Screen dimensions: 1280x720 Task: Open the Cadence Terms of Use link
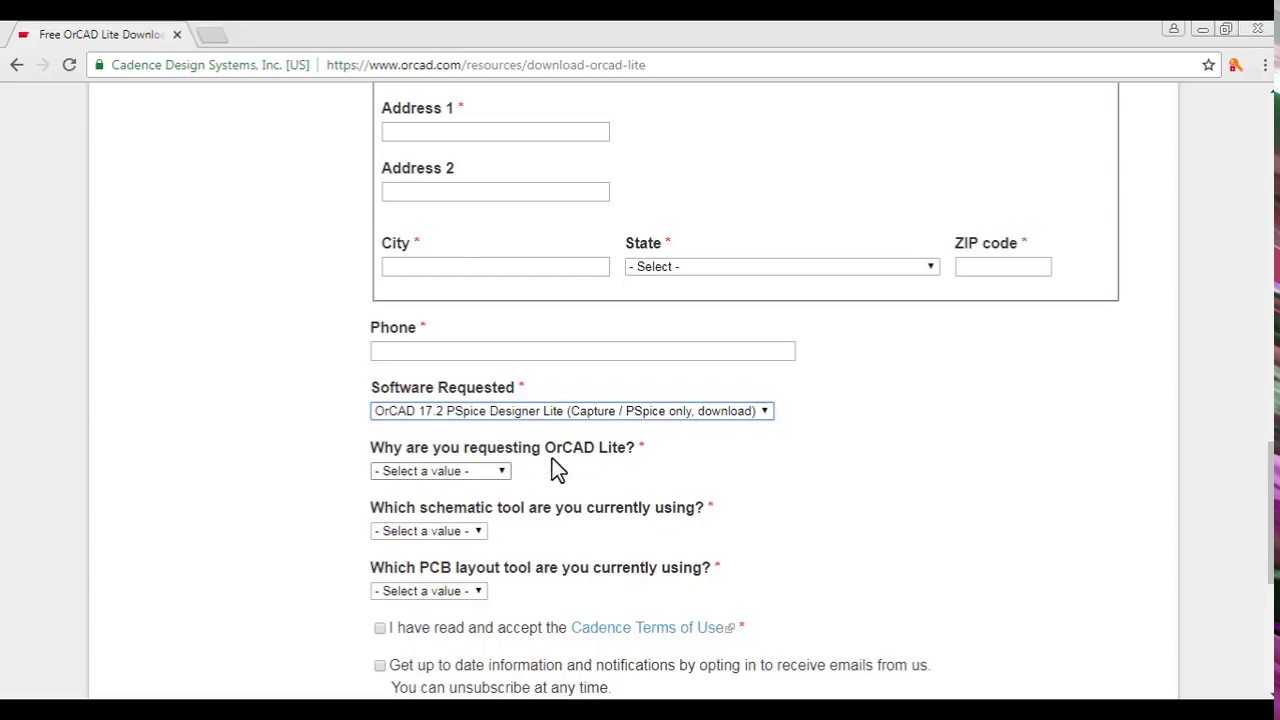point(647,628)
